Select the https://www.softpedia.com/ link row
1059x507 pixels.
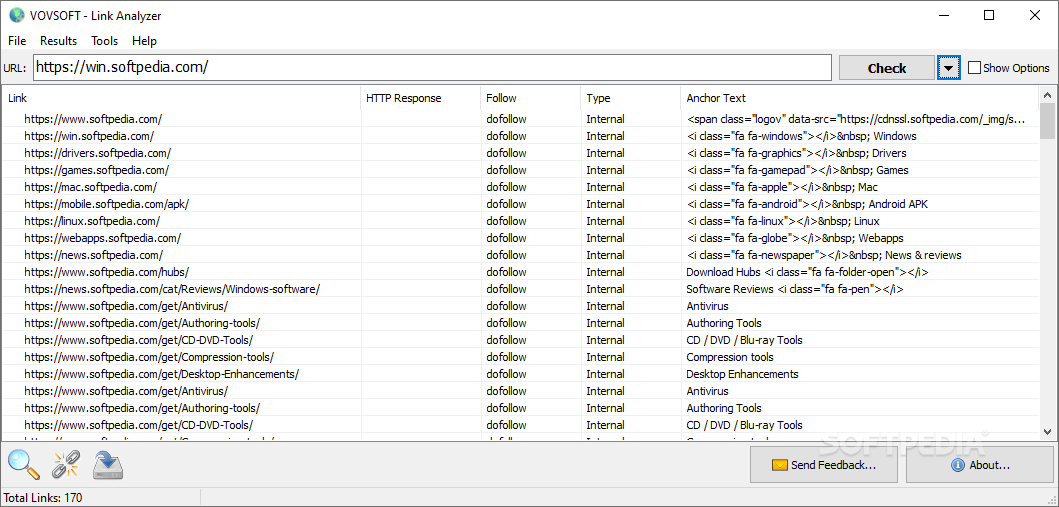click(520, 119)
